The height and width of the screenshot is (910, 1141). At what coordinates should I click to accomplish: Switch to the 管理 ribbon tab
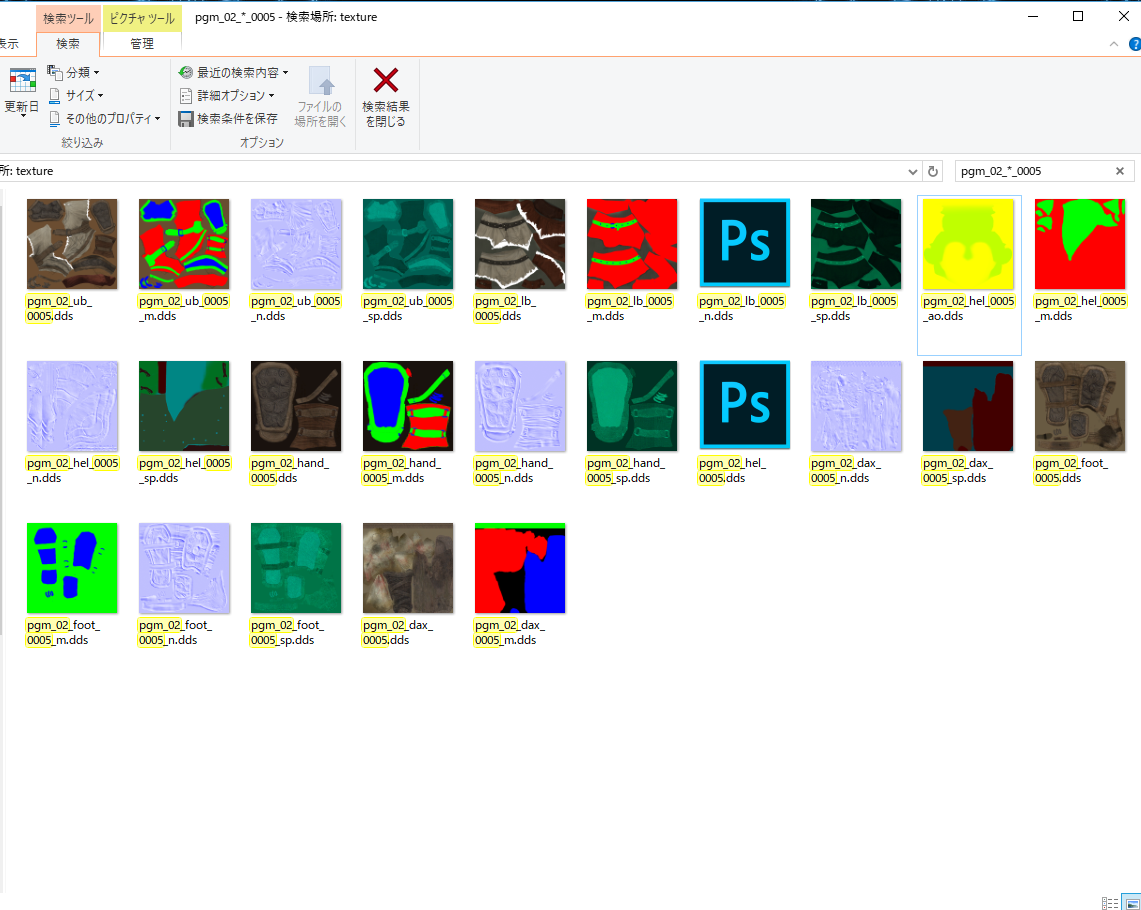click(142, 44)
